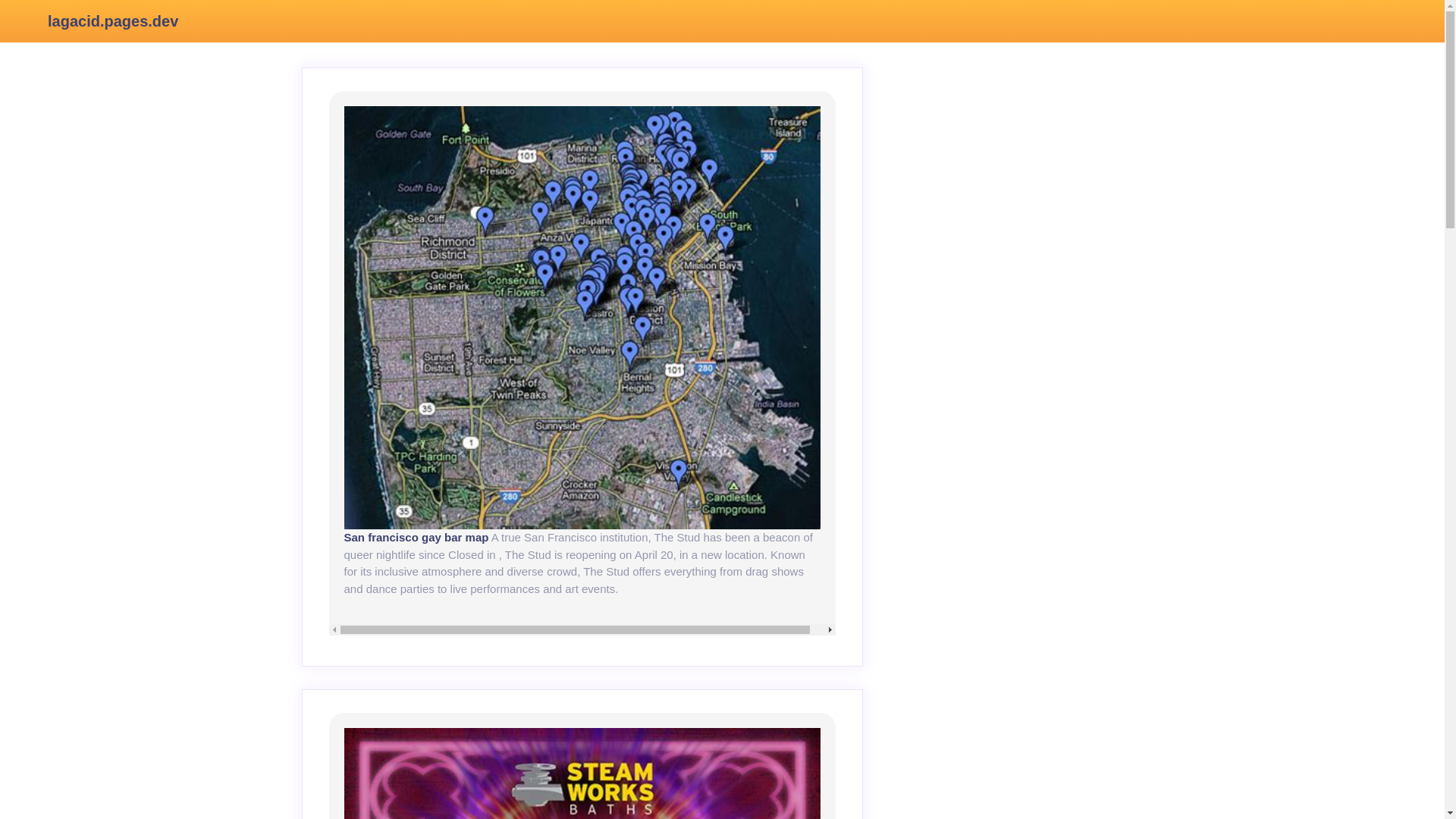Image resolution: width=1456 pixels, height=819 pixels.
Task: Click the horizontal scrollbar thumb under article
Action: pyautogui.click(x=575, y=629)
